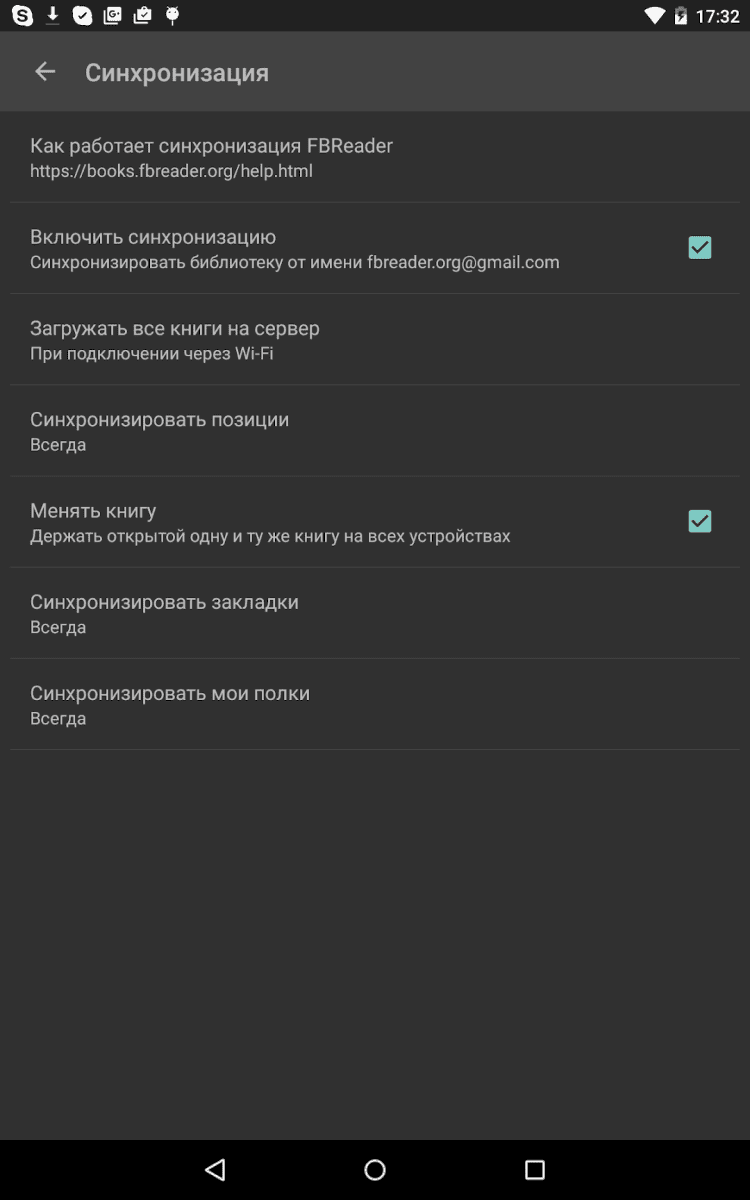
Task: Toggle the 'Менять книгу' checkbox
Action: click(x=700, y=521)
